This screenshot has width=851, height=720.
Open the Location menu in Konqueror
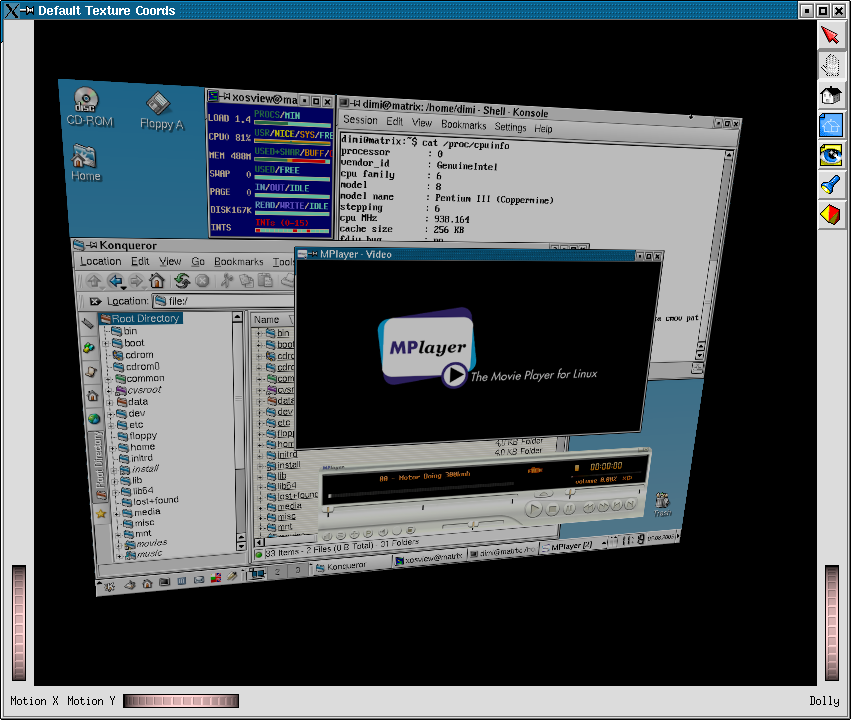coord(100,262)
